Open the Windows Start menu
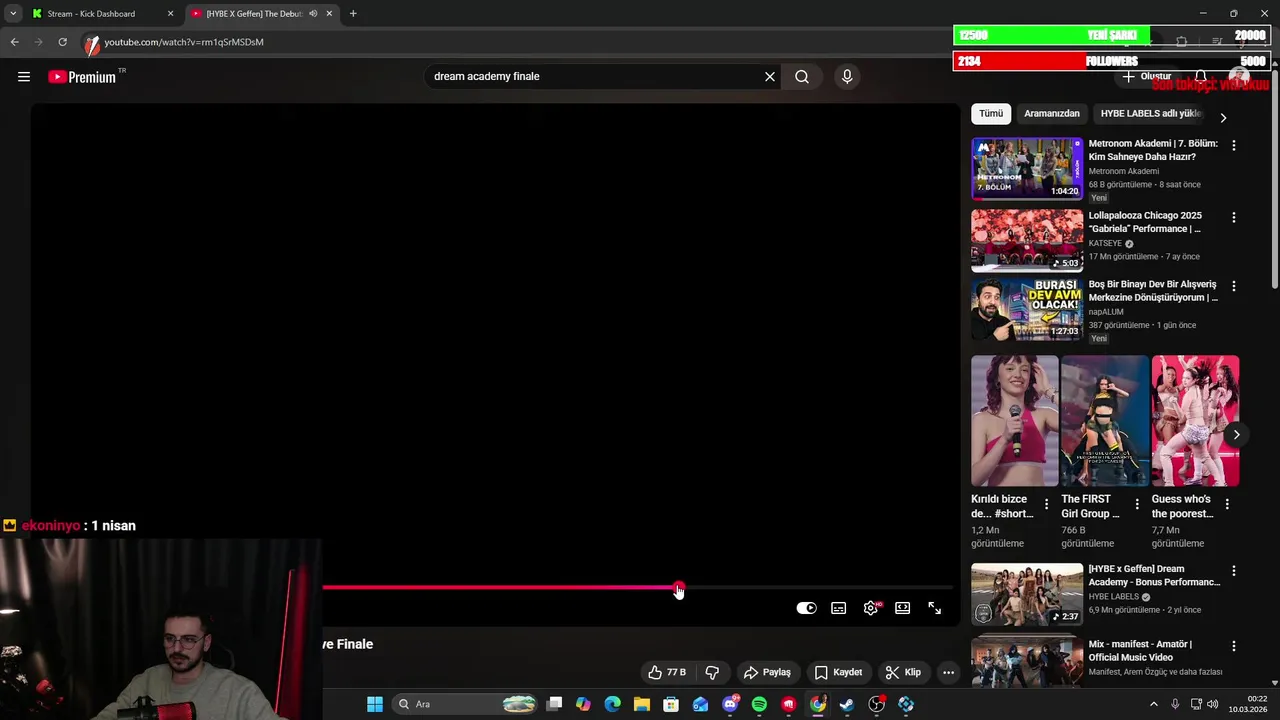 coord(374,704)
